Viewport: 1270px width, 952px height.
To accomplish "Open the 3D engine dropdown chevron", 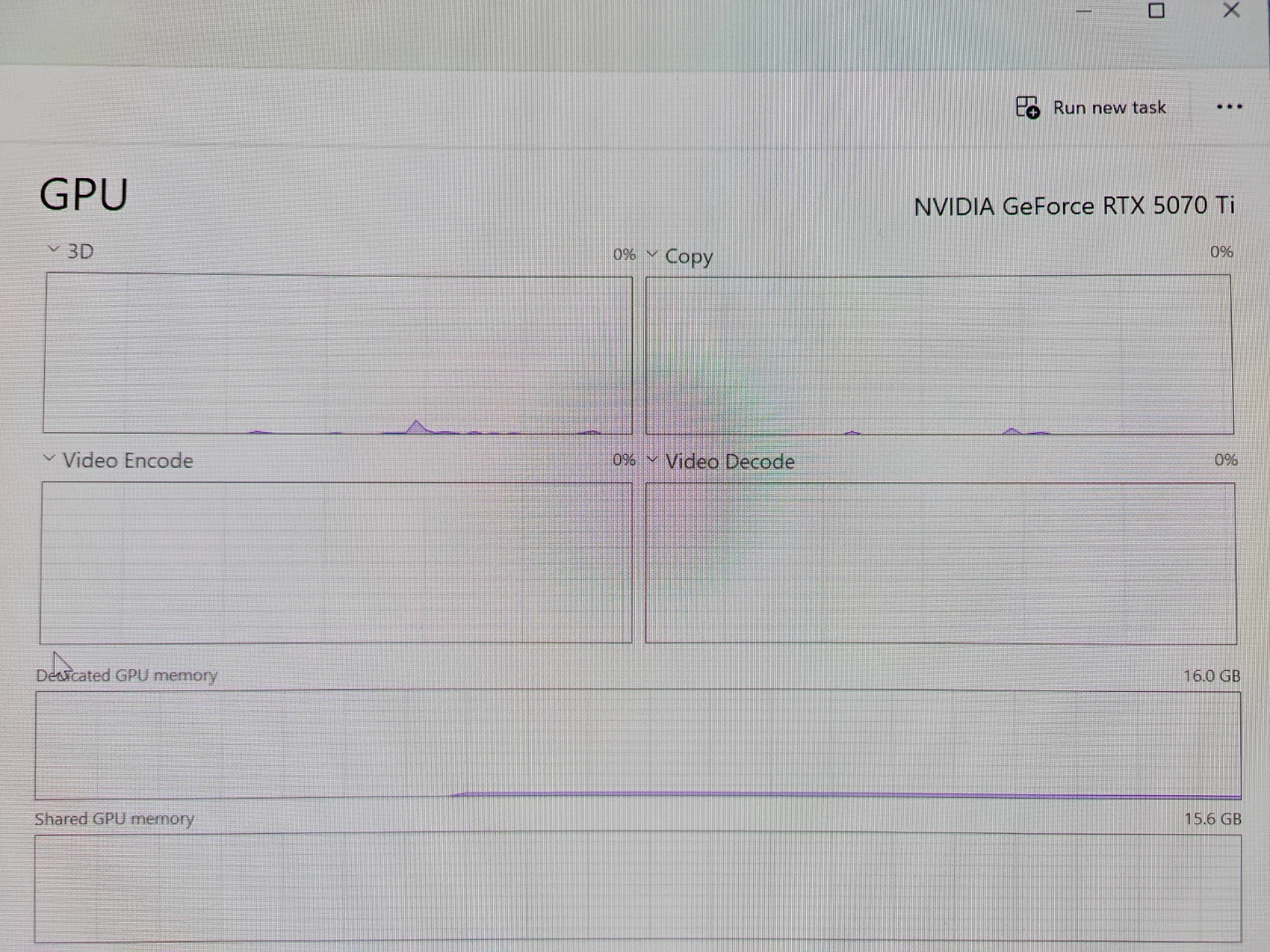I will tap(54, 250).
